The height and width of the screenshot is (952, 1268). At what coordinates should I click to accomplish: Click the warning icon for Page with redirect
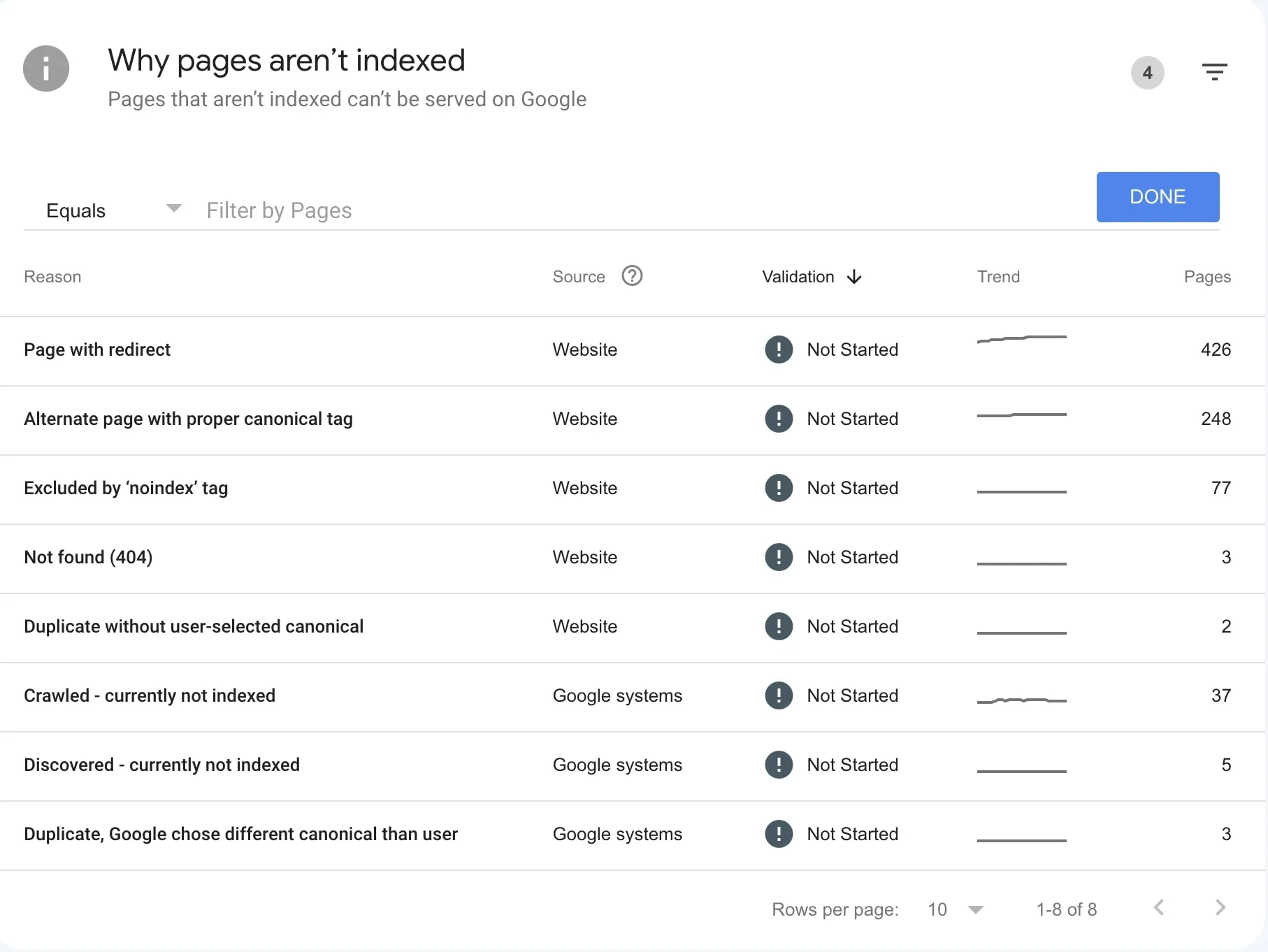point(778,349)
